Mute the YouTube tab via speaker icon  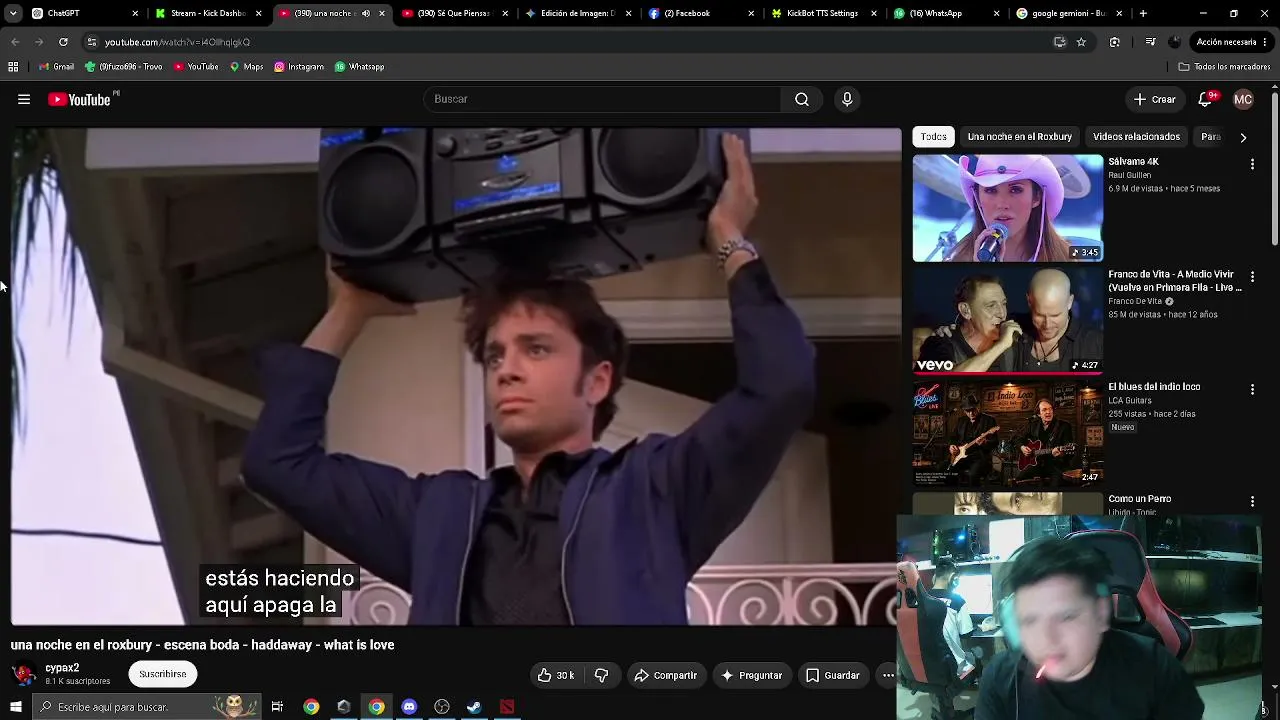point(365,14)
